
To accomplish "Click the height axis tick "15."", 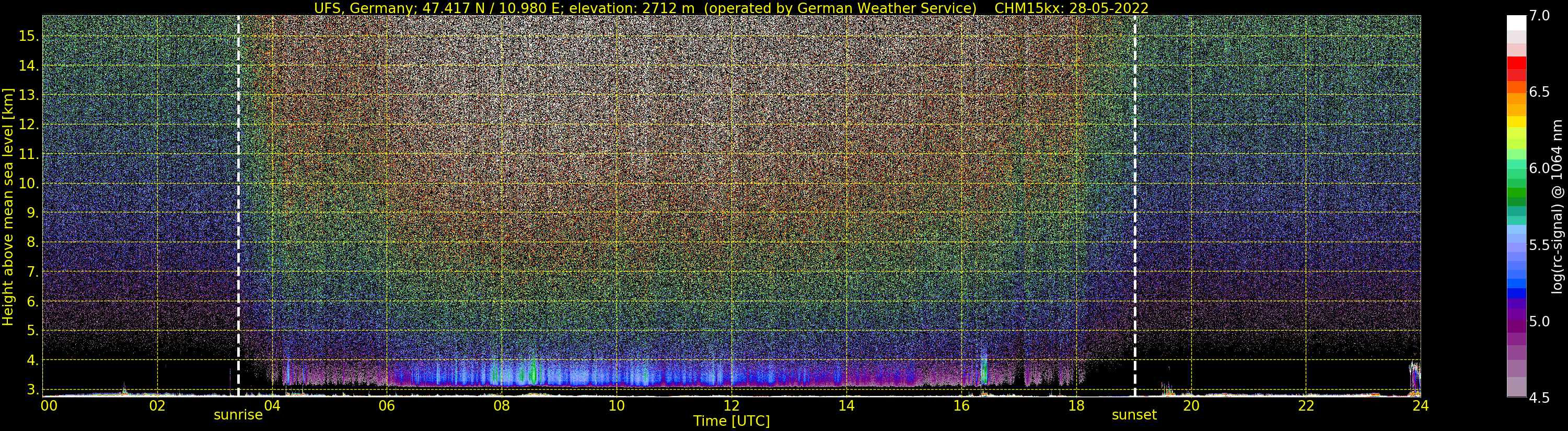I will (29, 36).
